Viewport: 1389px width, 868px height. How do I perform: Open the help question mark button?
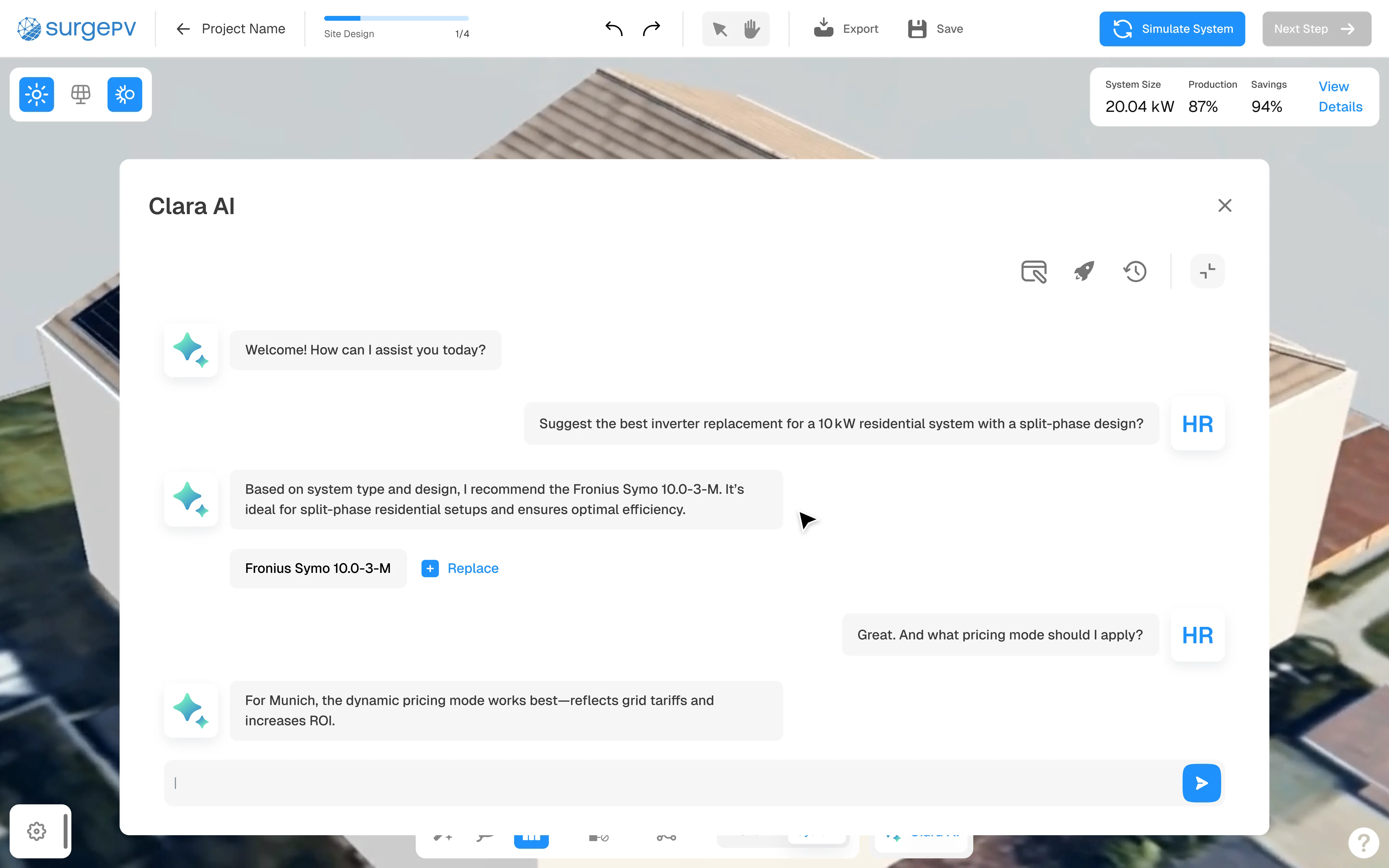point(1364,842)
